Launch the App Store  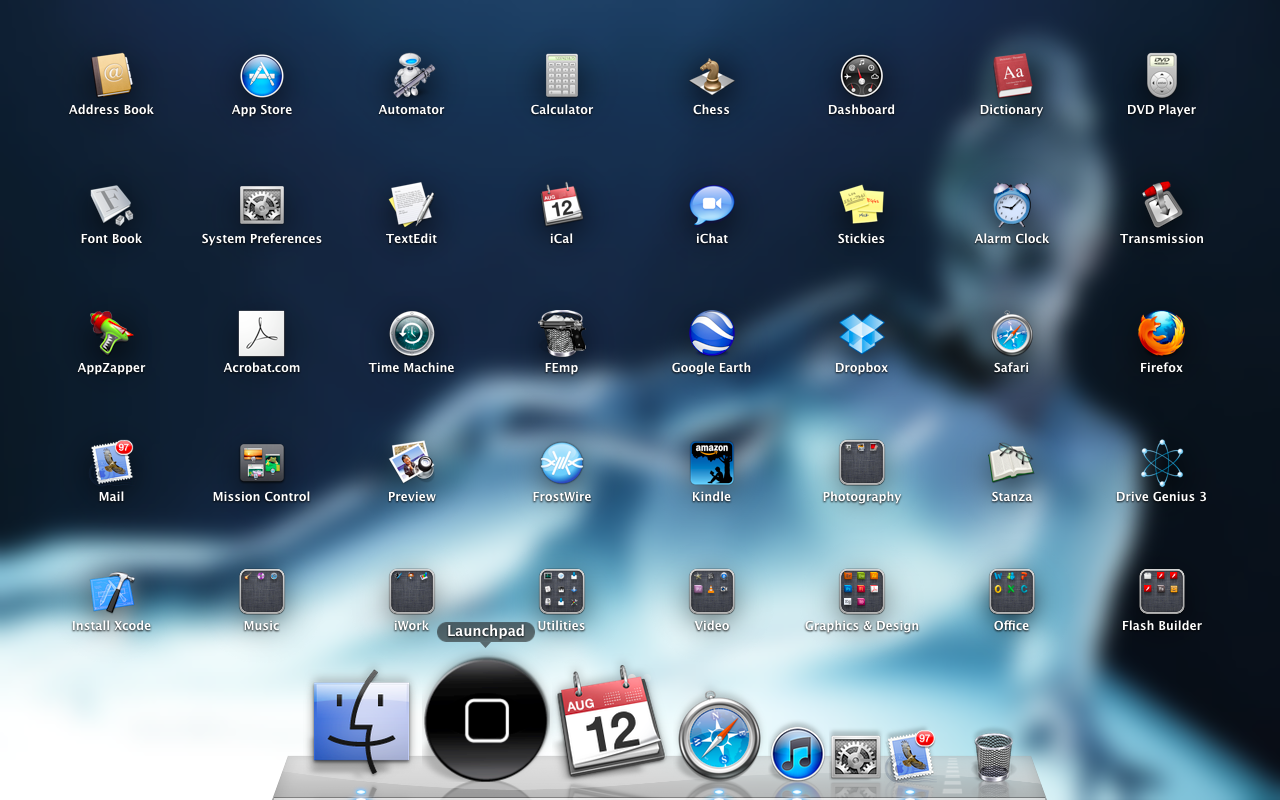click(262, 76)
